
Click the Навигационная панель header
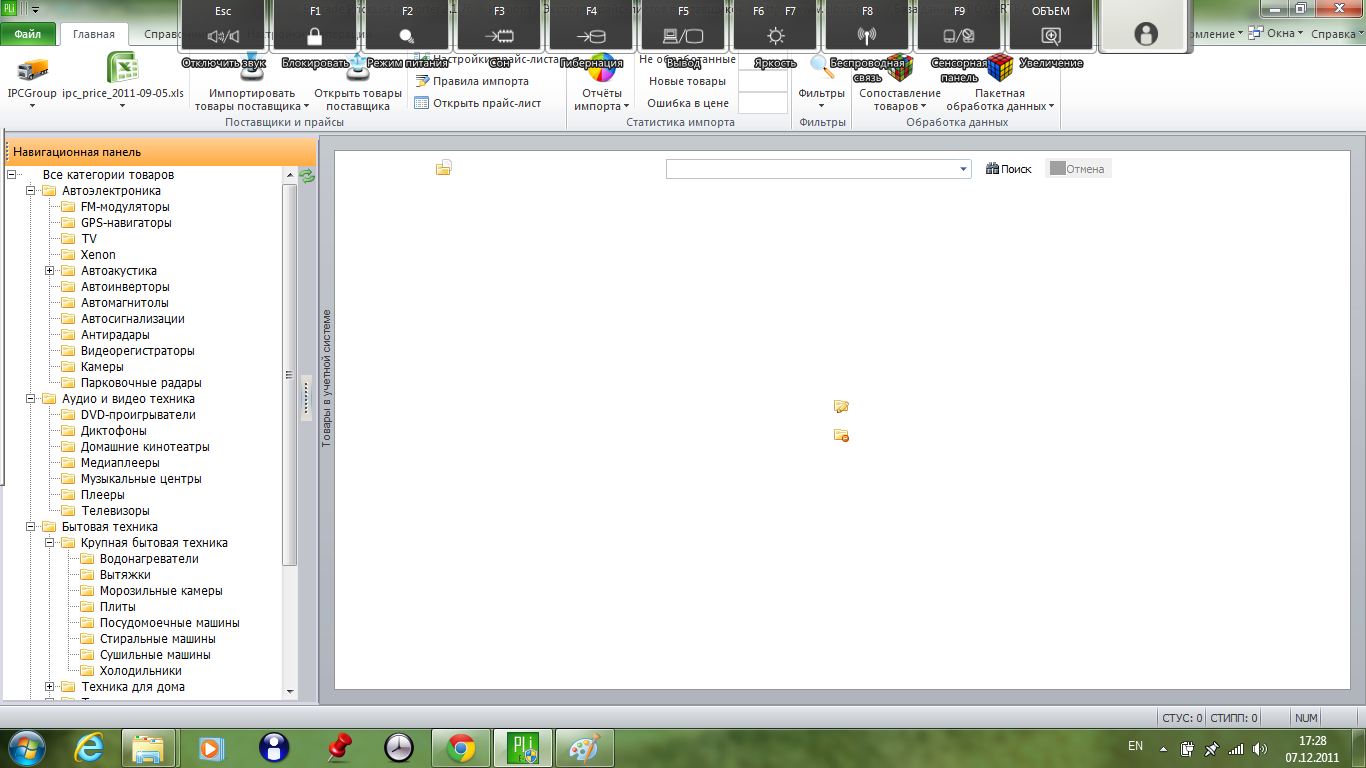pos(161,152)
